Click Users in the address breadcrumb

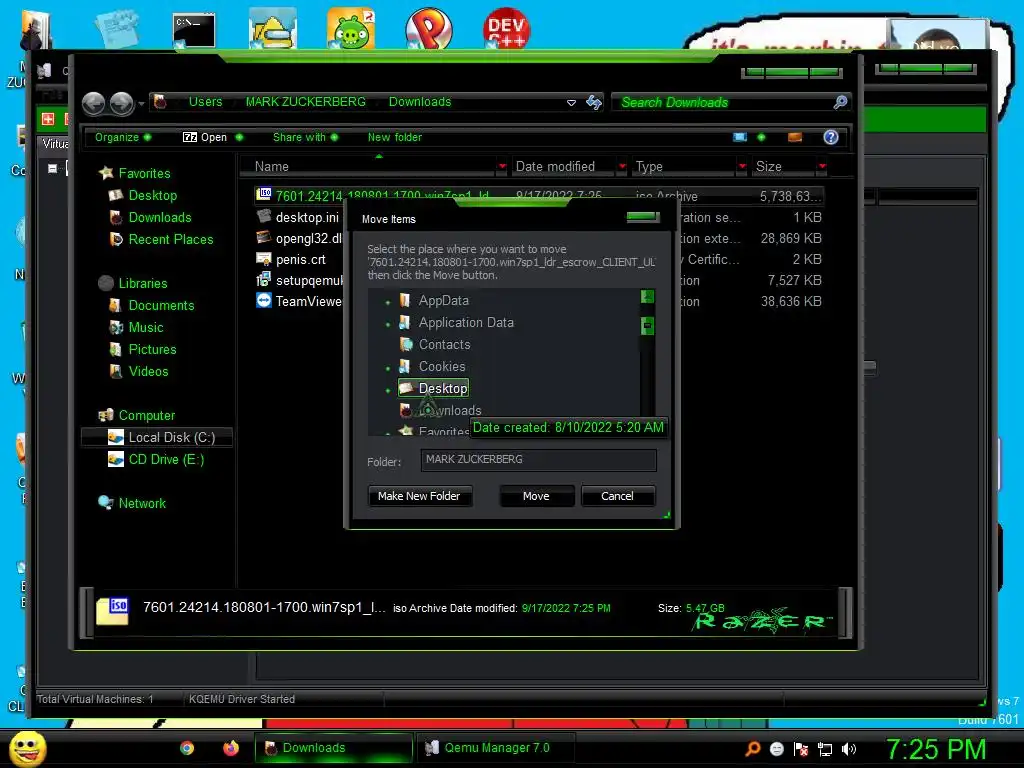pos(205,102)
